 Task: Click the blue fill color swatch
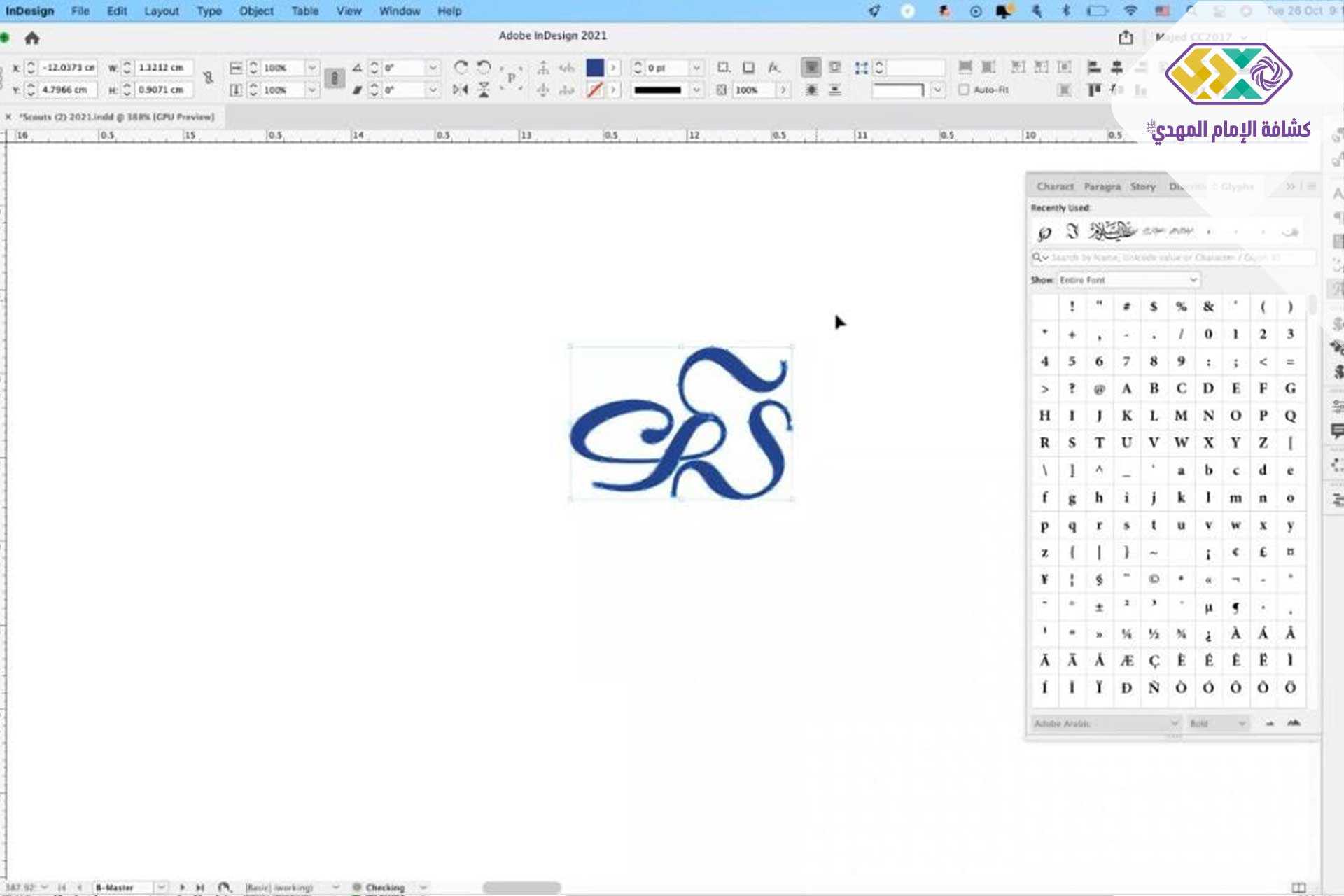click(x=595, y=67)
